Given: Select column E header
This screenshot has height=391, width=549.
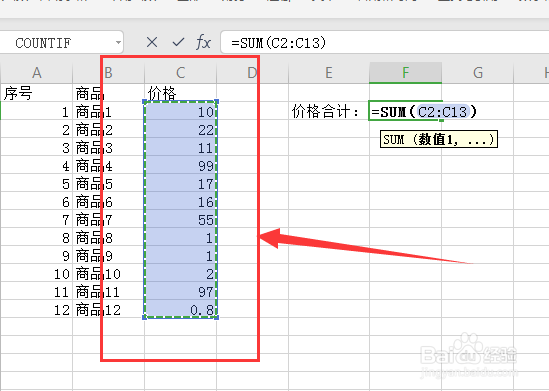Looking at the screenshot, I should [x=328, y=73].
